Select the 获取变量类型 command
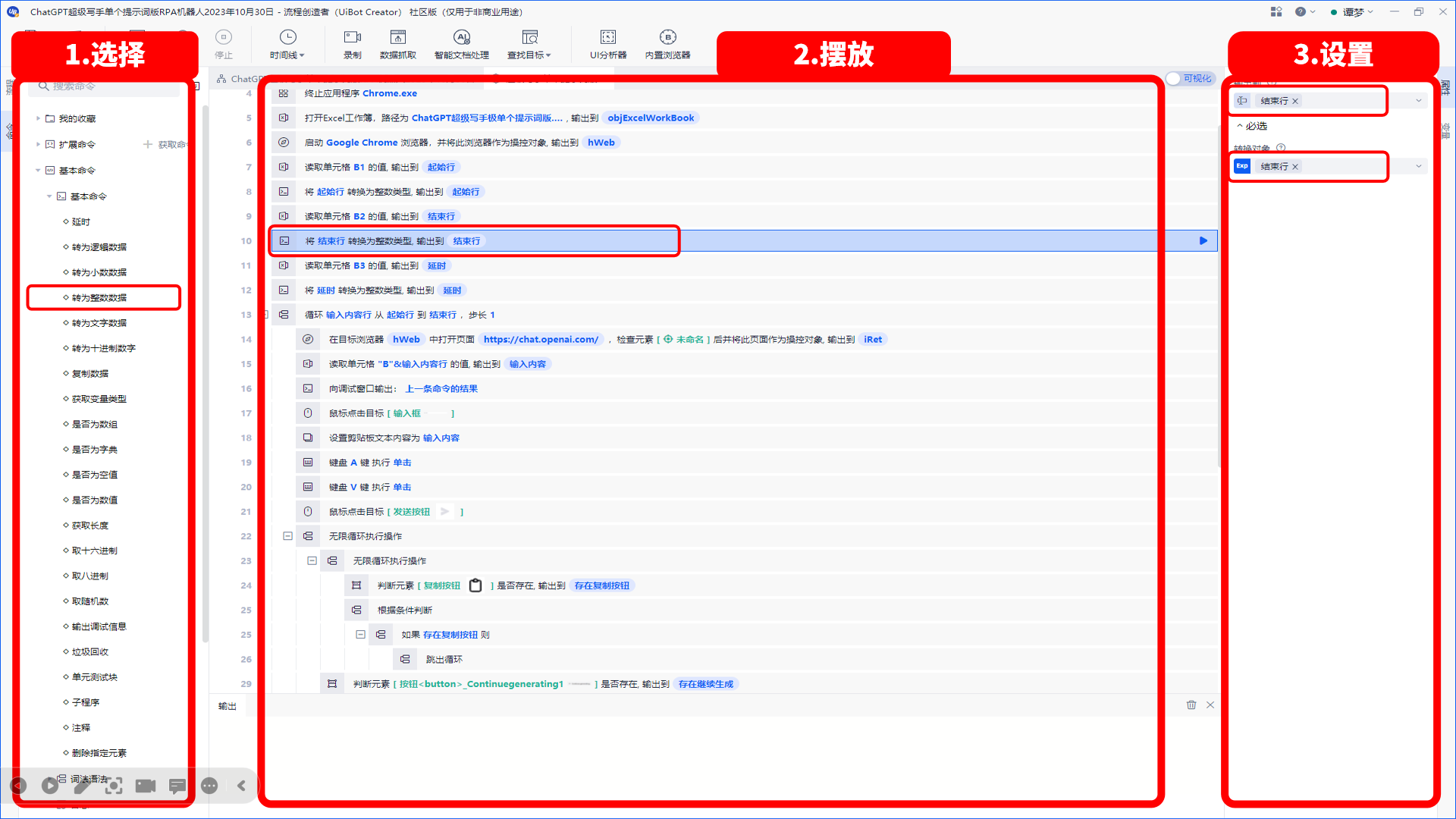Image resolution: width=1456 pixels, height=819 pixels. click(x=99, y=399)
